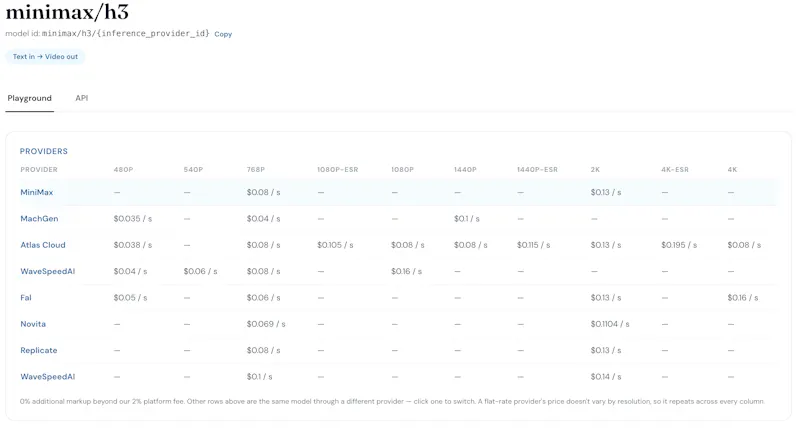Screen dimensions: 800x428
Task: Switch to the MachGen provider
Action: 39,219
